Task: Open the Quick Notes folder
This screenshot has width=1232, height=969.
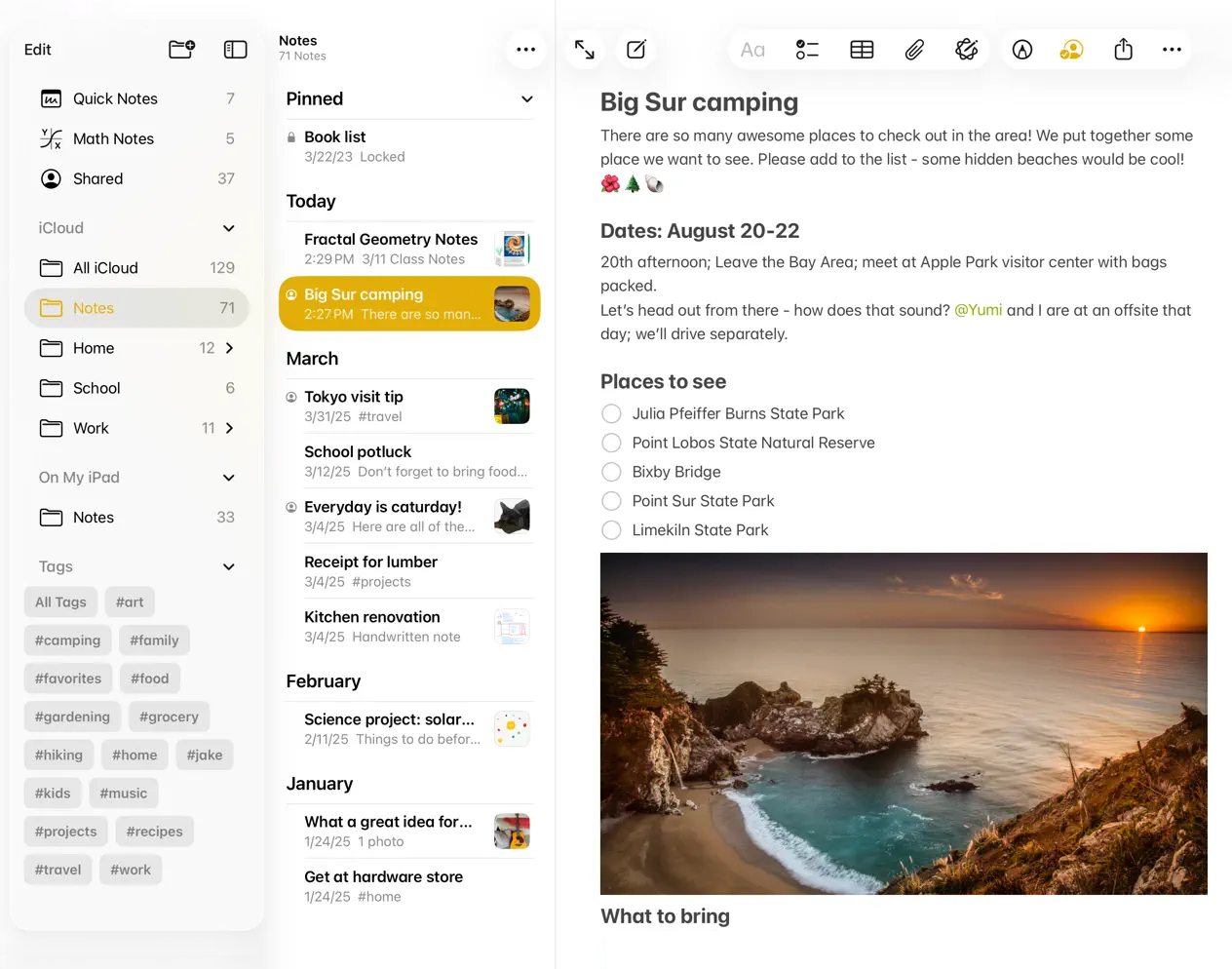Action: pos(115,98)
